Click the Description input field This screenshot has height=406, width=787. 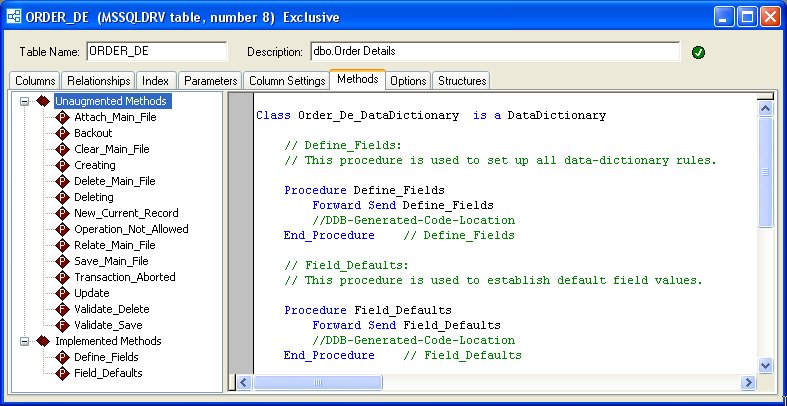[495, 51]
